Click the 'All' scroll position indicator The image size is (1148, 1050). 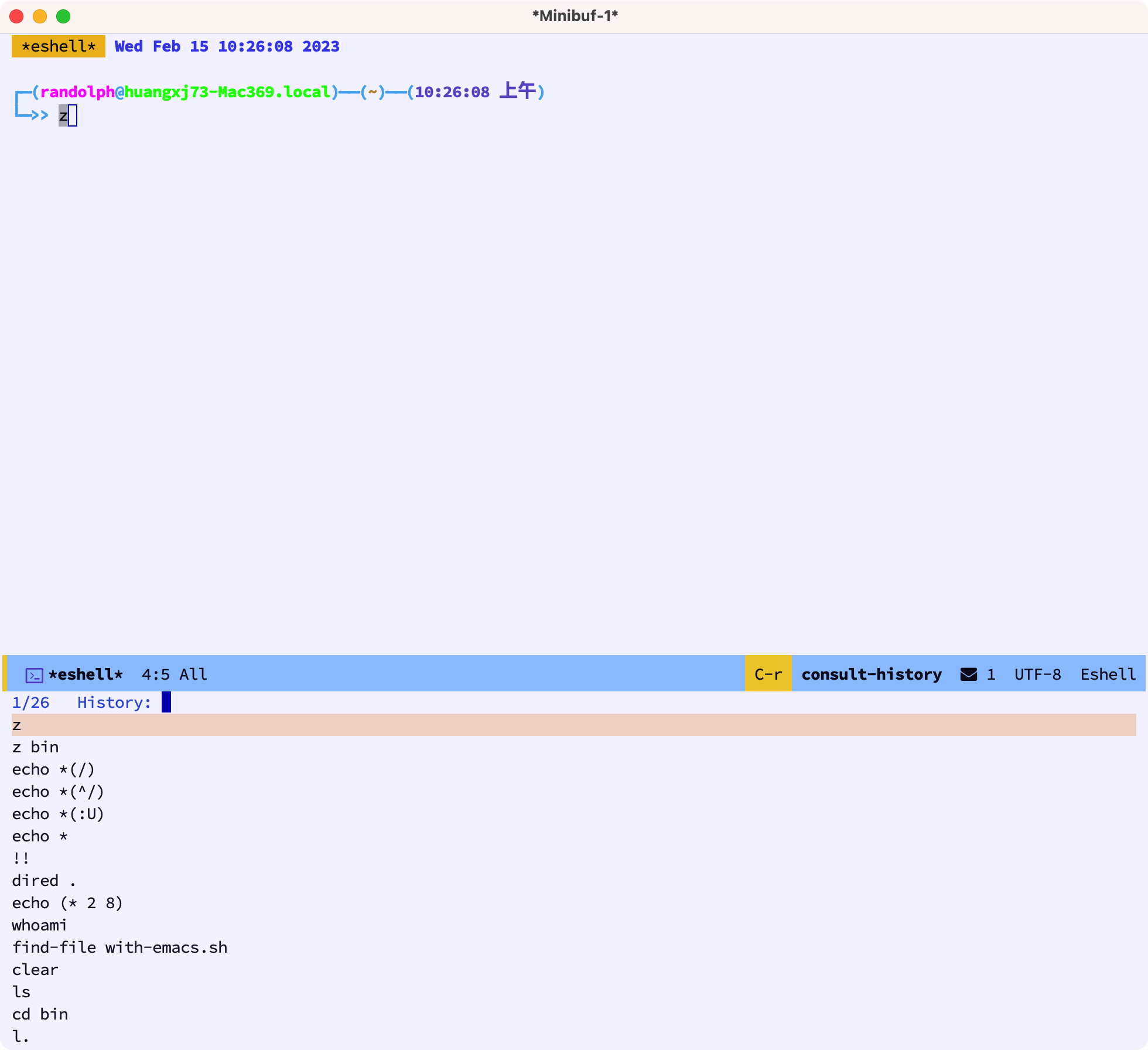[x=193, y=674]
